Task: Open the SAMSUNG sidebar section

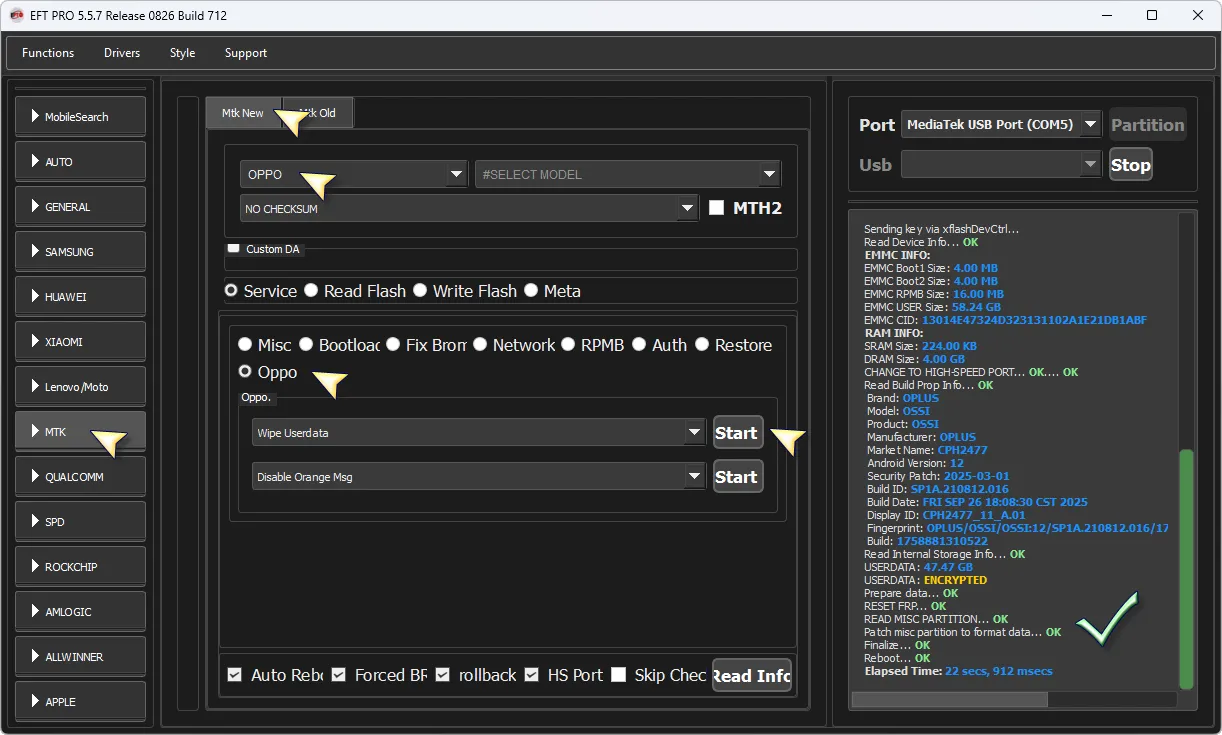Action: [x=80, y=252]
